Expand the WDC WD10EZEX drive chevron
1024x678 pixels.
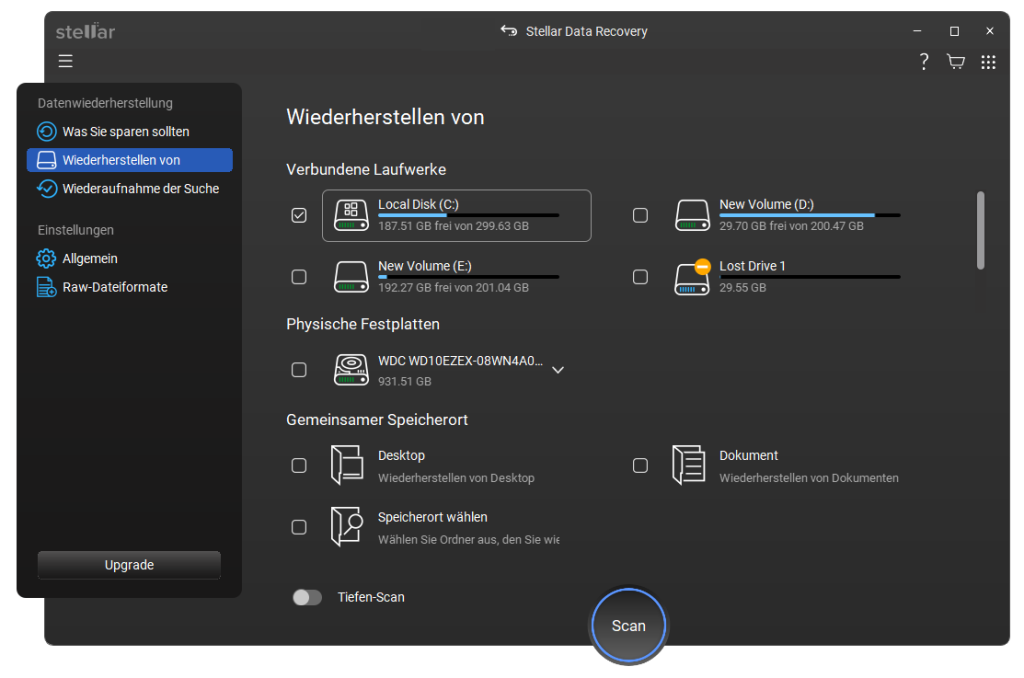coord(558,370)
